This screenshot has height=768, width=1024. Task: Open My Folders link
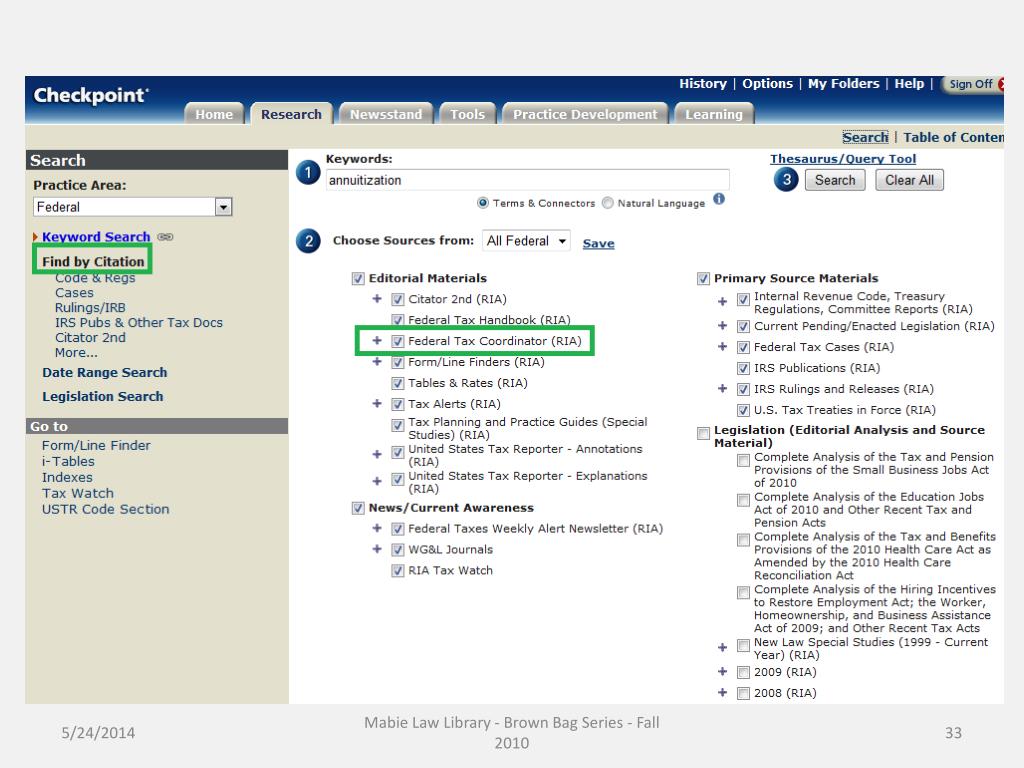843,84
